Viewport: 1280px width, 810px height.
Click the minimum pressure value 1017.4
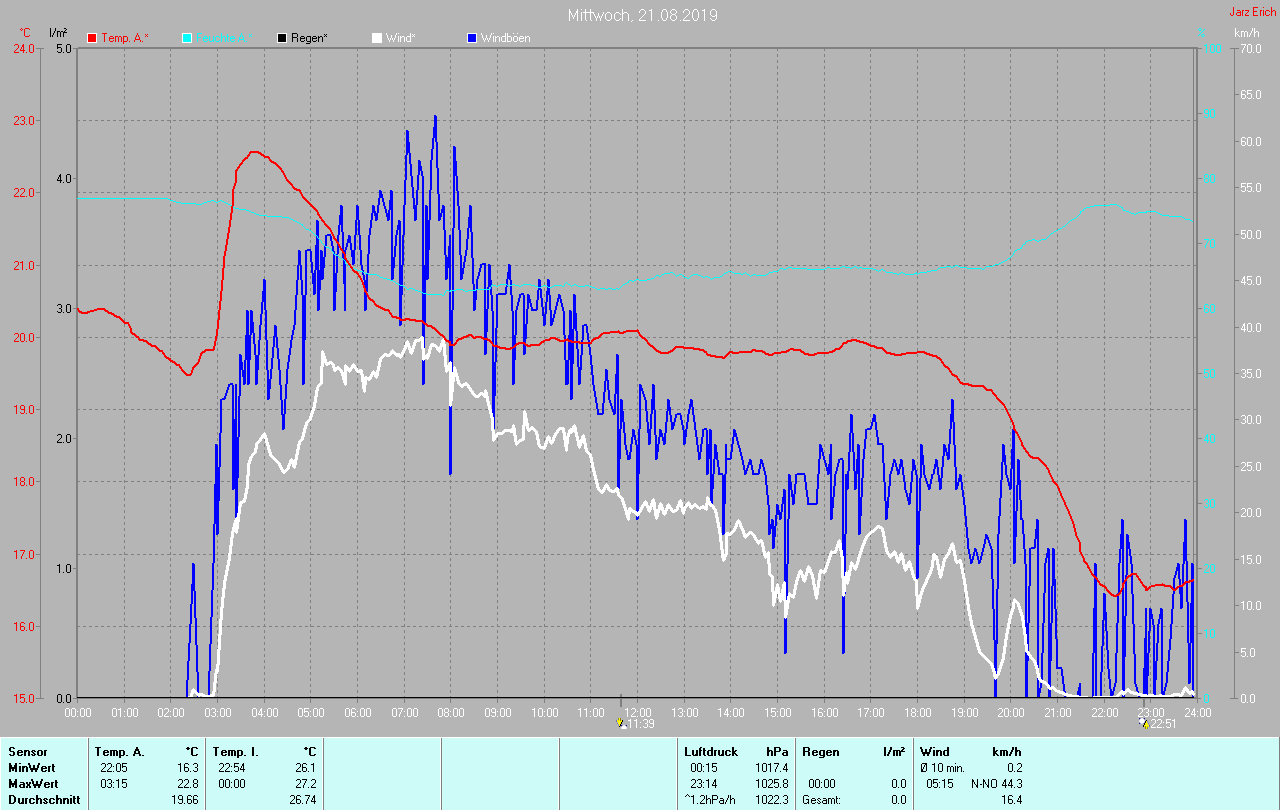tap(772, 768)
